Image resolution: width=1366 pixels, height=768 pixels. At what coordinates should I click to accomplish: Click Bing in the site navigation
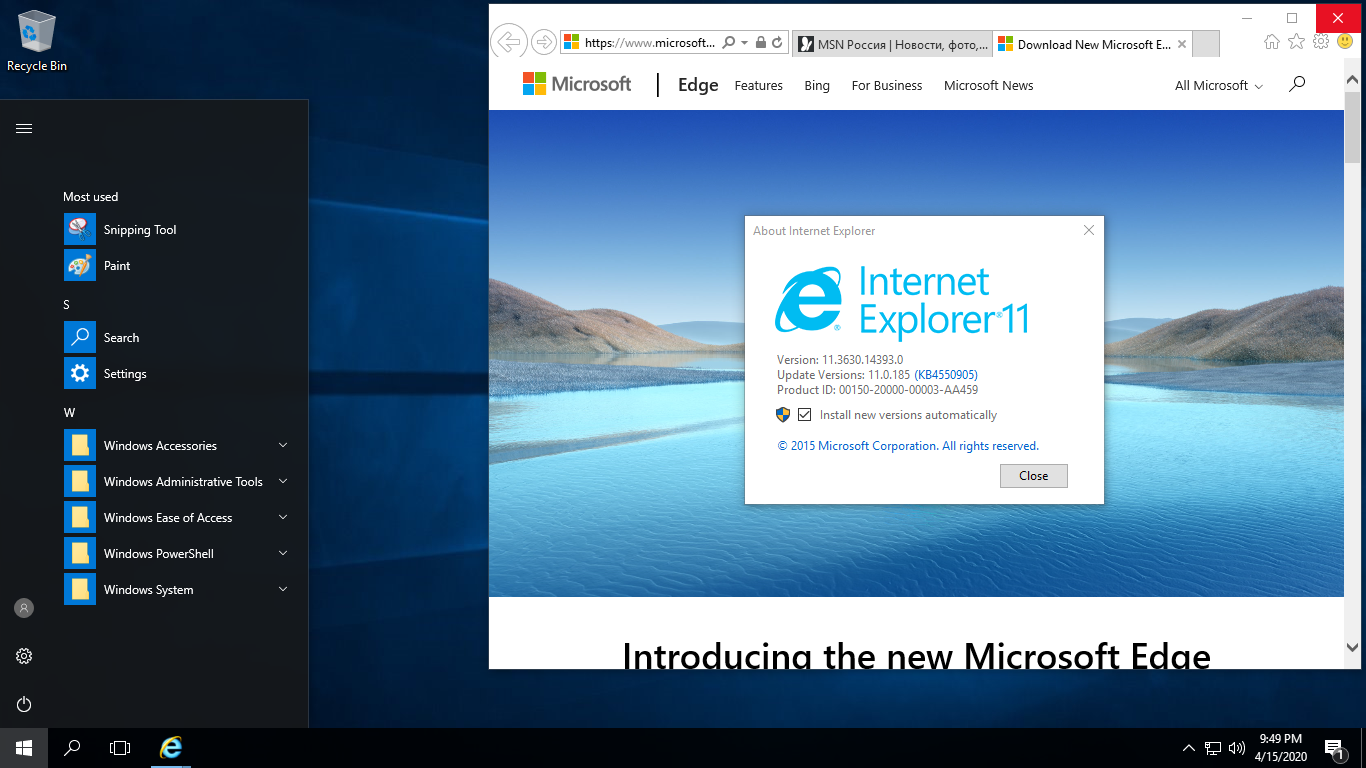tap(817, 86)
